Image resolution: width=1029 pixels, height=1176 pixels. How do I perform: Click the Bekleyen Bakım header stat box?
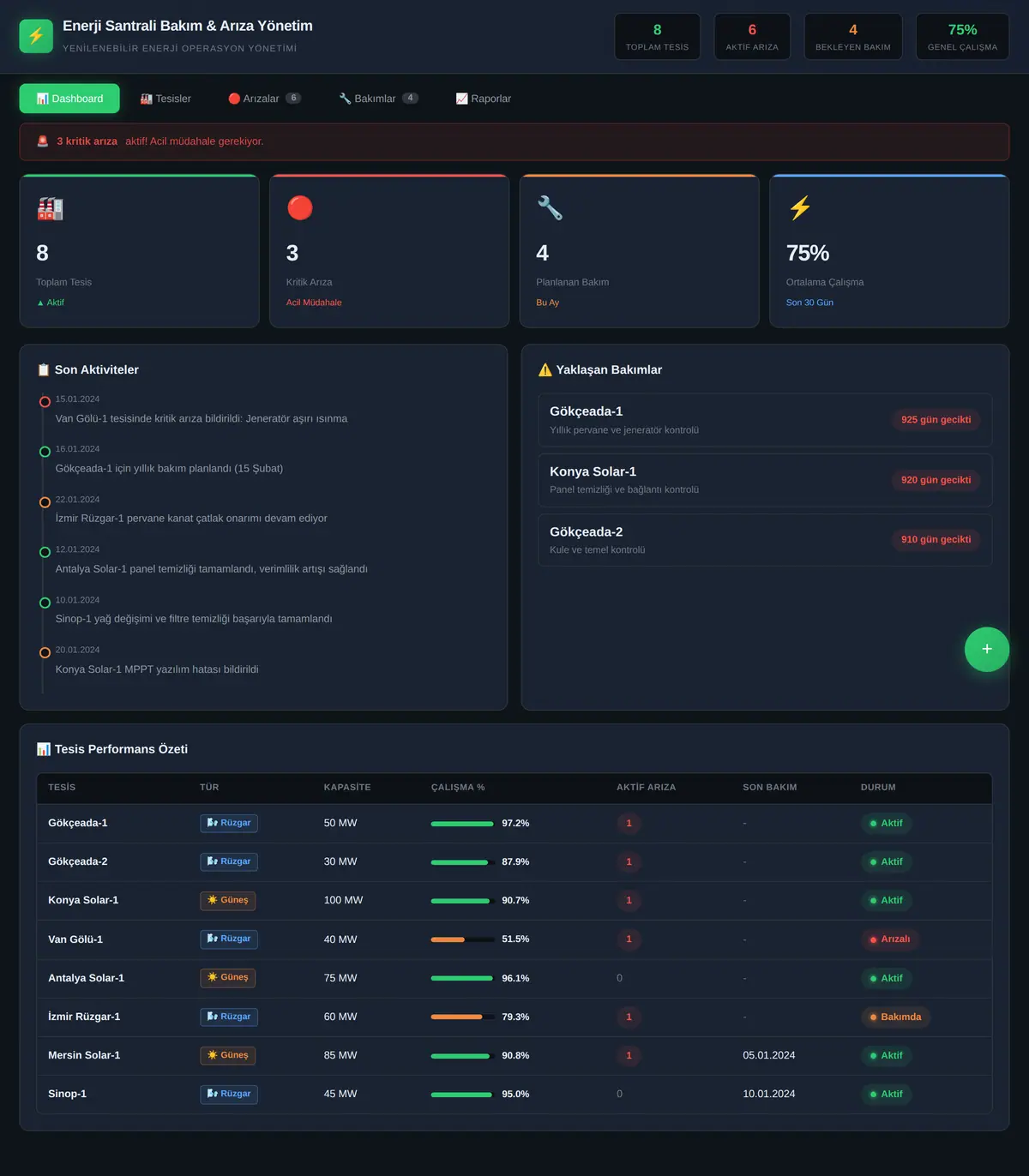853,37
